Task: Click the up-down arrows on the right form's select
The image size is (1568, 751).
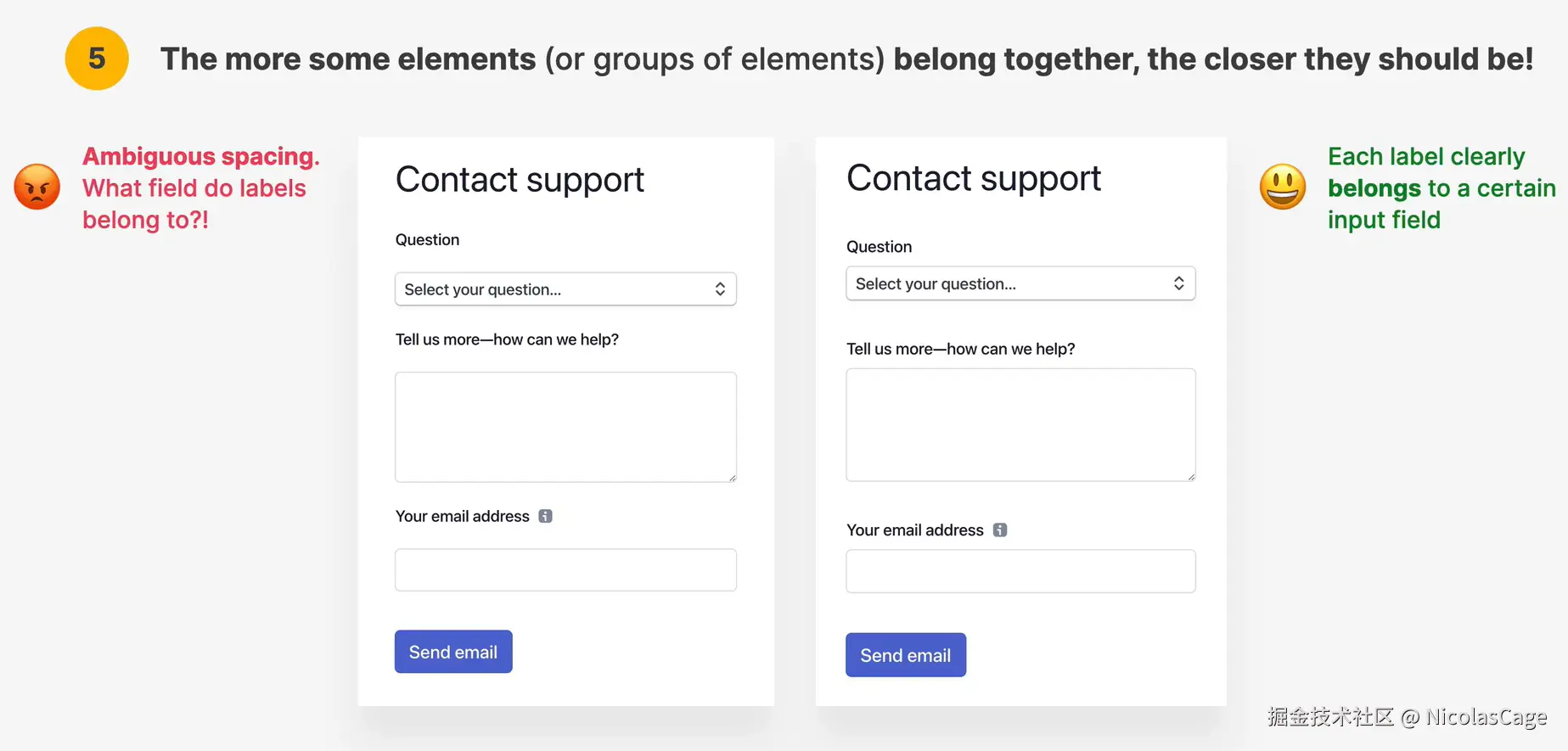Action: click(x=1179, y=283)
